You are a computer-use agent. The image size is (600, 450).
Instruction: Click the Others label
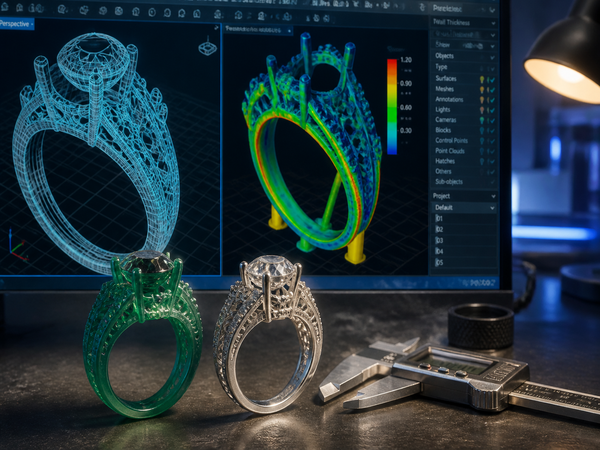pyautogui.click(x=443, y=171)
